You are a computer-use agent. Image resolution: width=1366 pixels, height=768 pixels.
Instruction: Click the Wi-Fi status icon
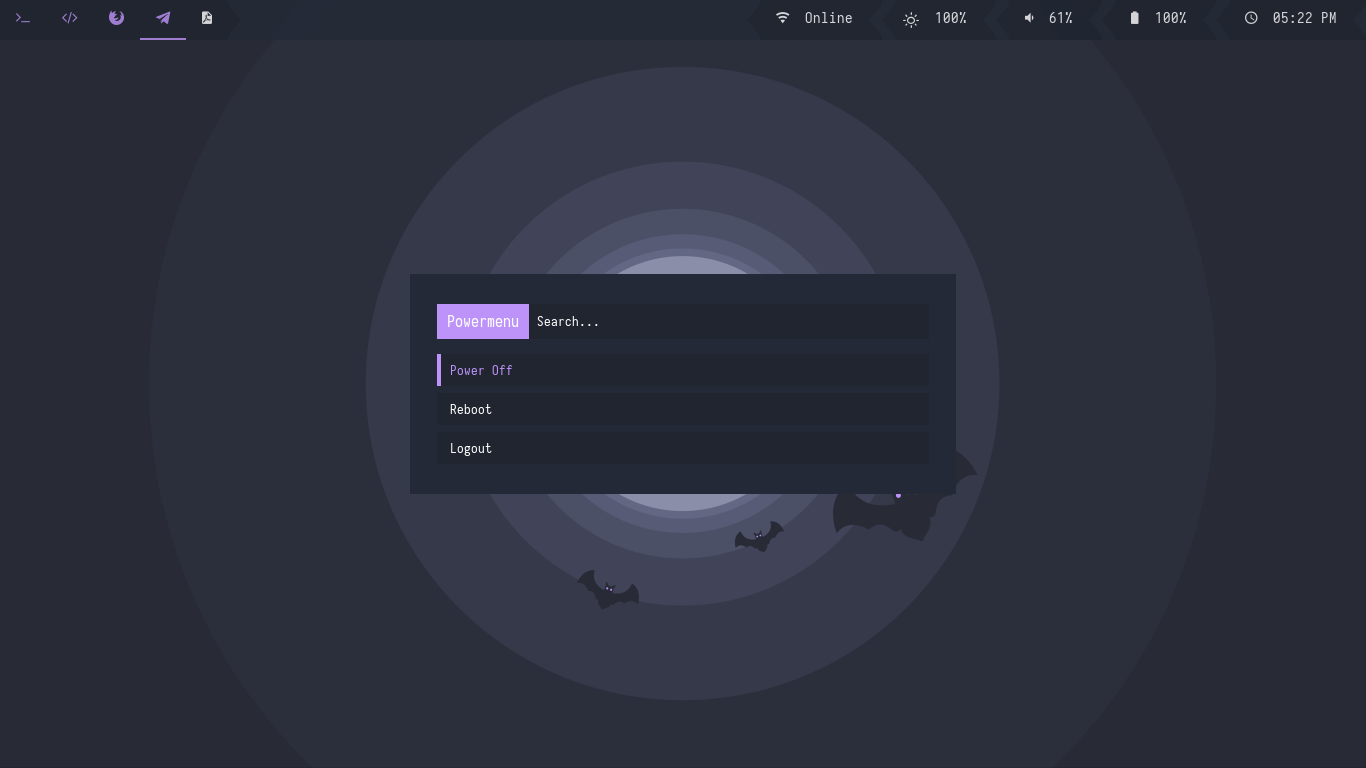783,18
